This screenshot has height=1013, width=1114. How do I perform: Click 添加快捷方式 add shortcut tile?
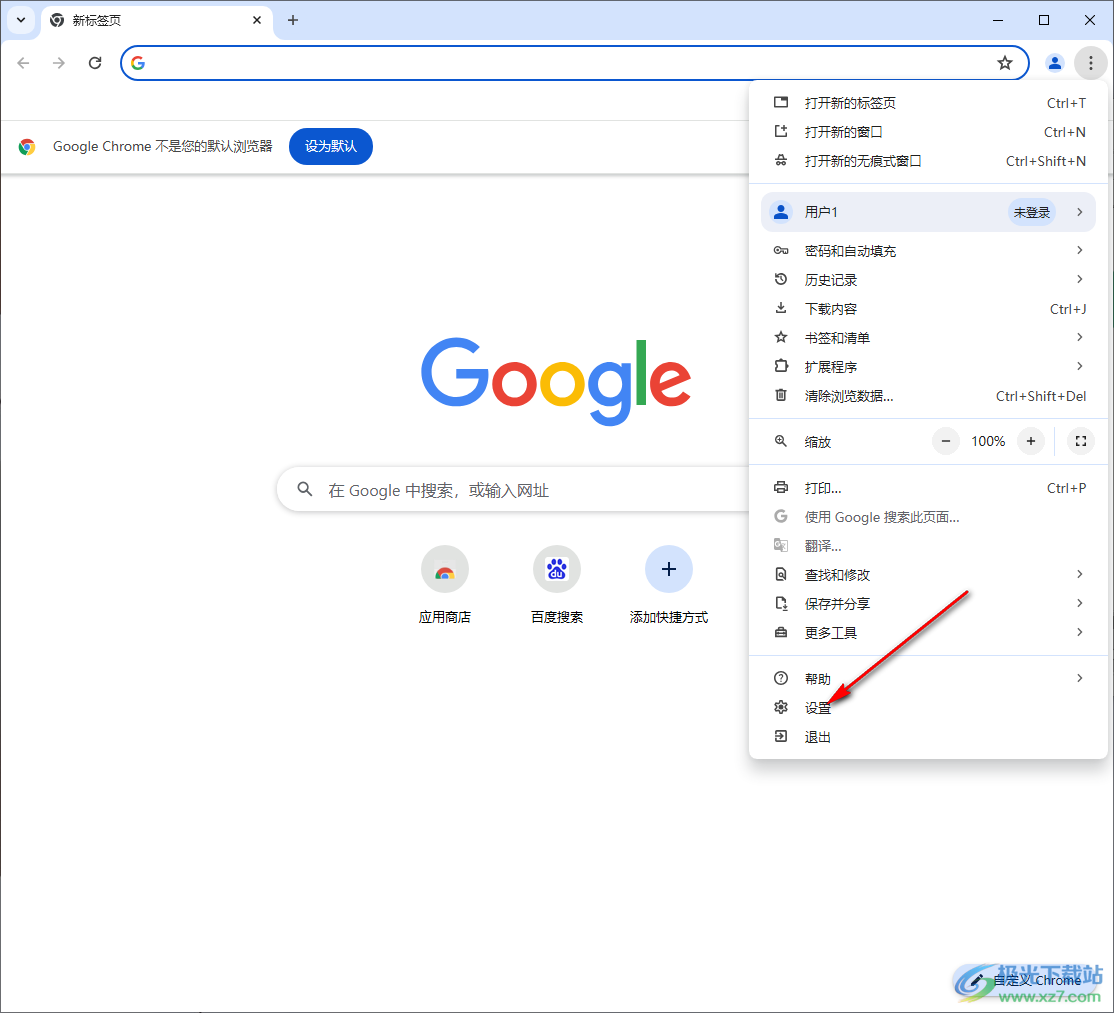click(x=669, y=585)
